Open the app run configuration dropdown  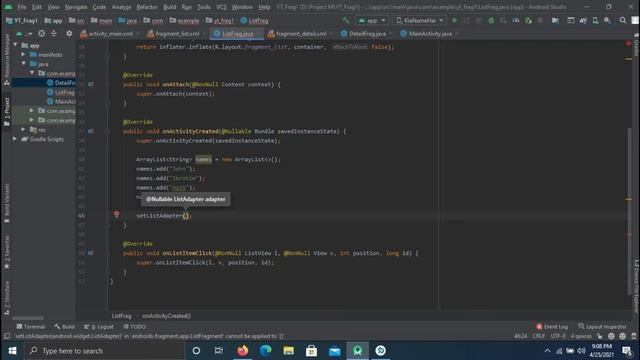[372, 20]
